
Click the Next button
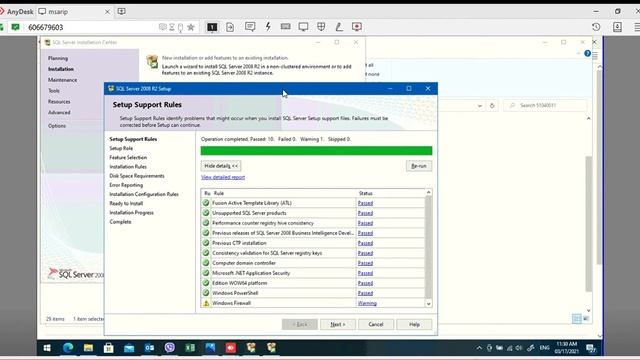coord(338,324)
